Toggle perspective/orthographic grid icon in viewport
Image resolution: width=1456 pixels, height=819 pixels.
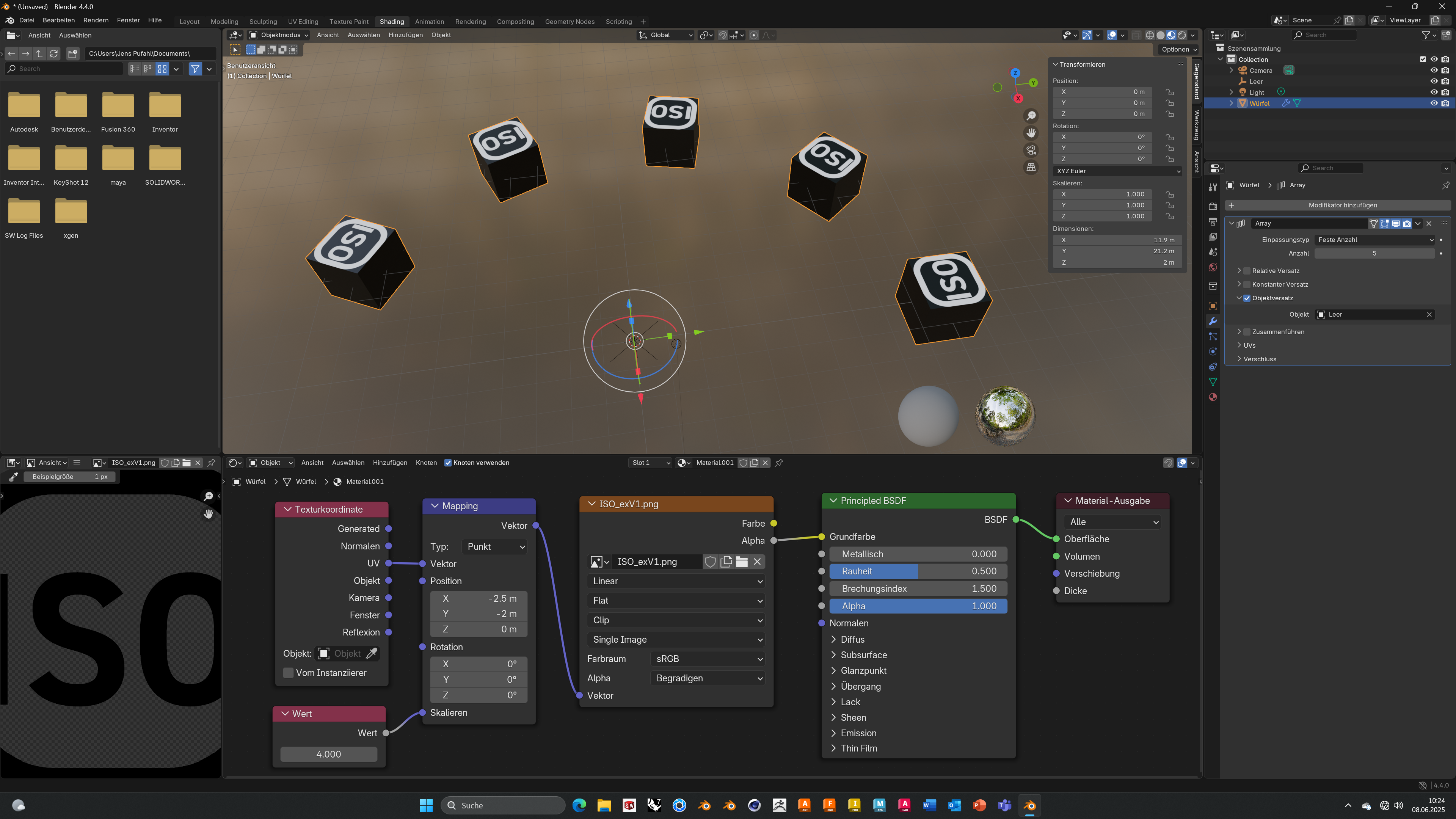[x=1031, y=167]
